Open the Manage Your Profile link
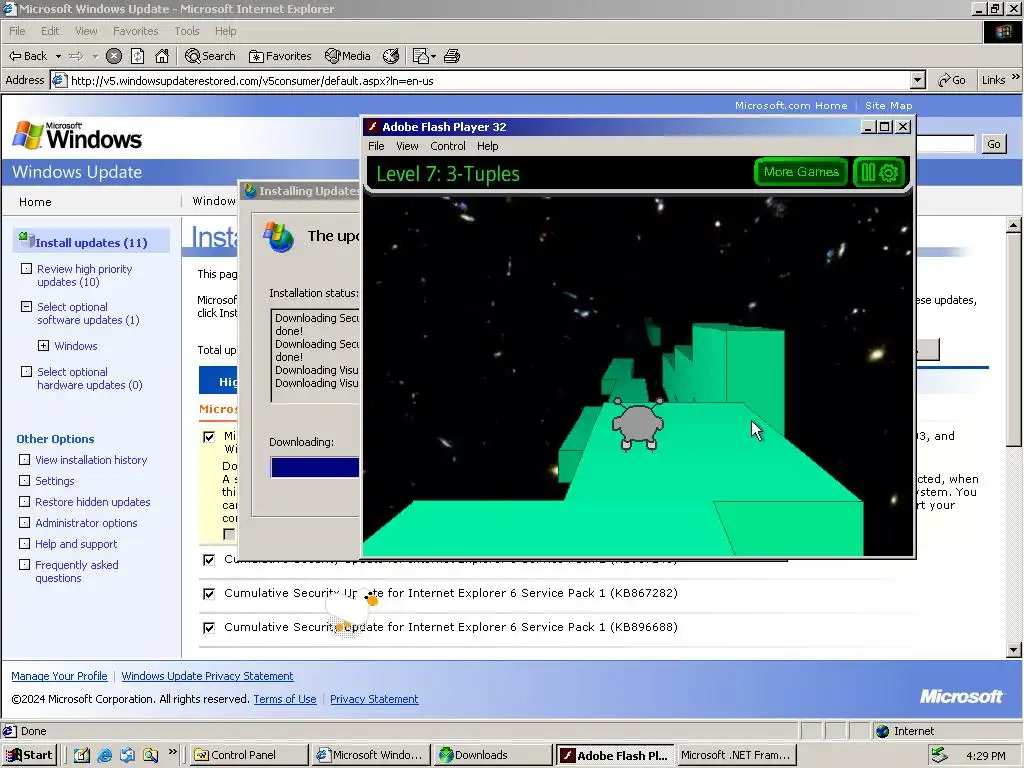 click(x=59, y=676)
